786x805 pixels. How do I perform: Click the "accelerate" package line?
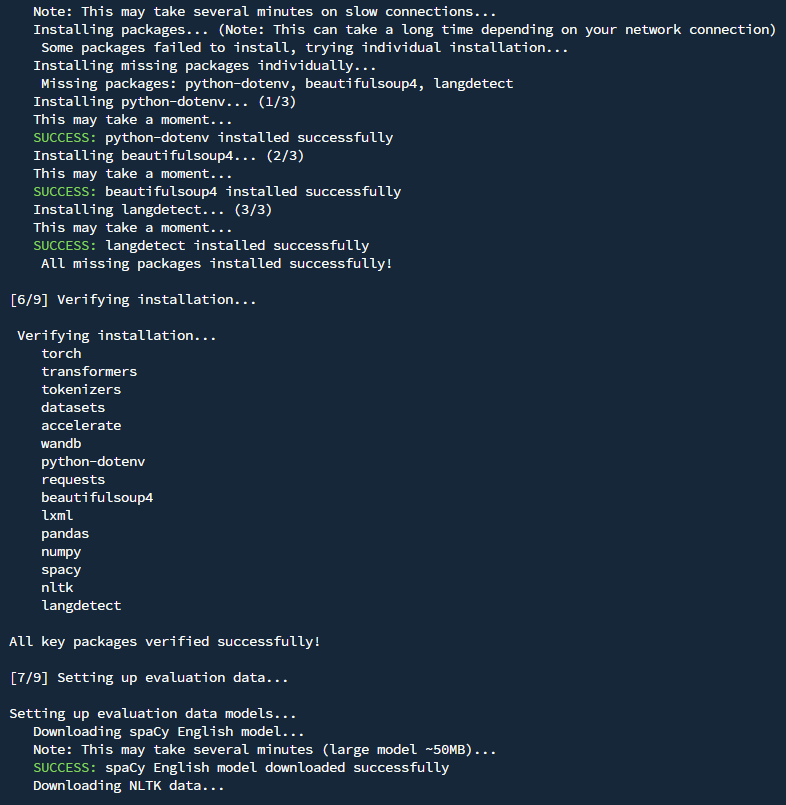(x=81, y=426)
